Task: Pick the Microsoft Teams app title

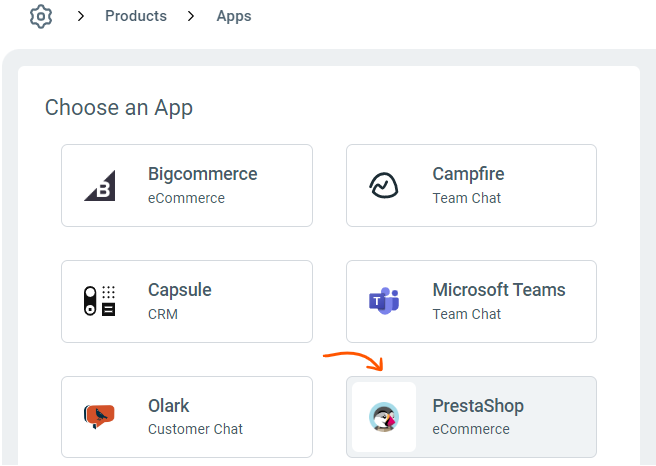Action: pyautogui.click(x=499, y=290)
